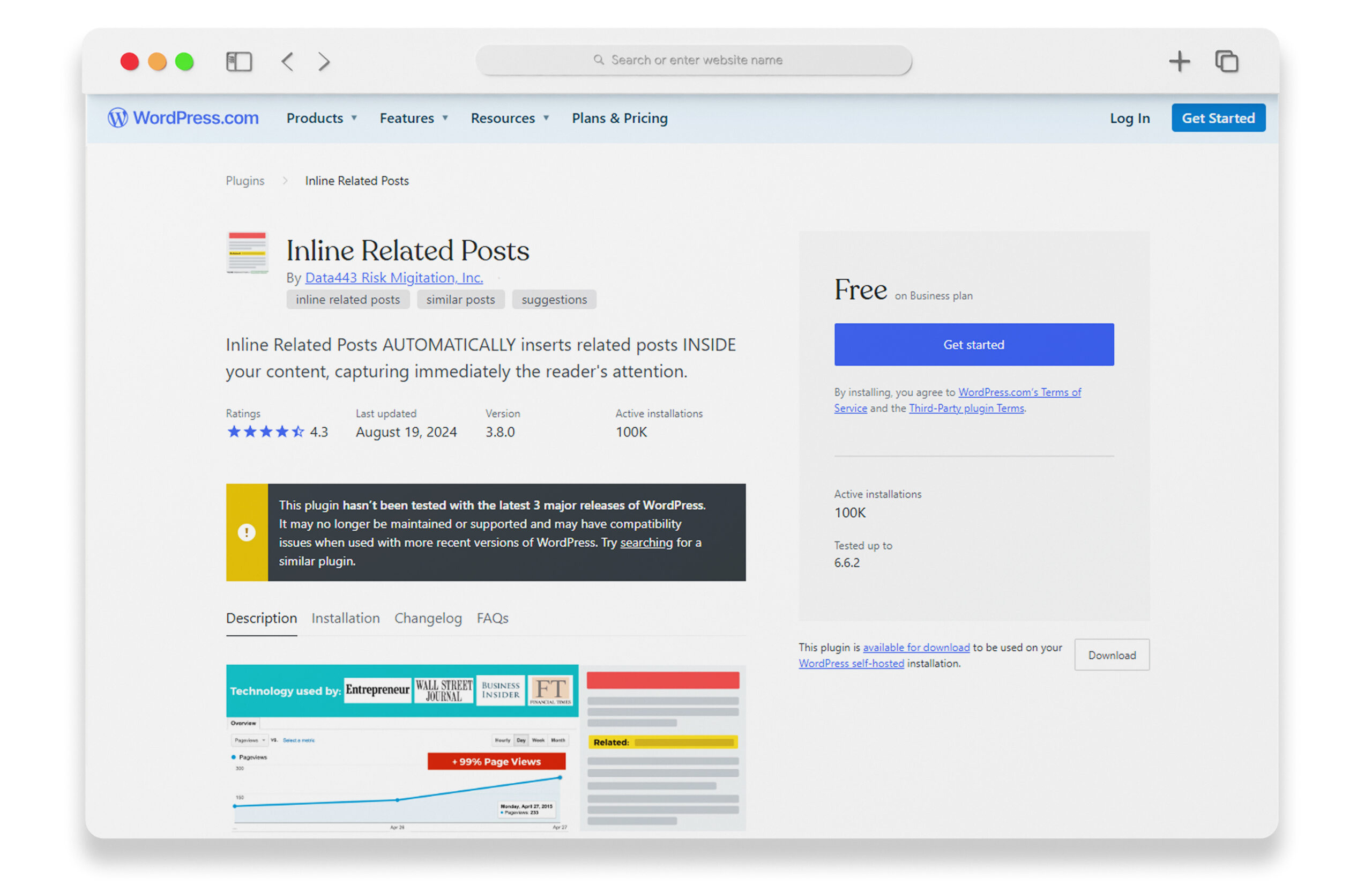Click the Inline Related Posts plugin icon
1372x884 pixels.
tap(247, 252)
